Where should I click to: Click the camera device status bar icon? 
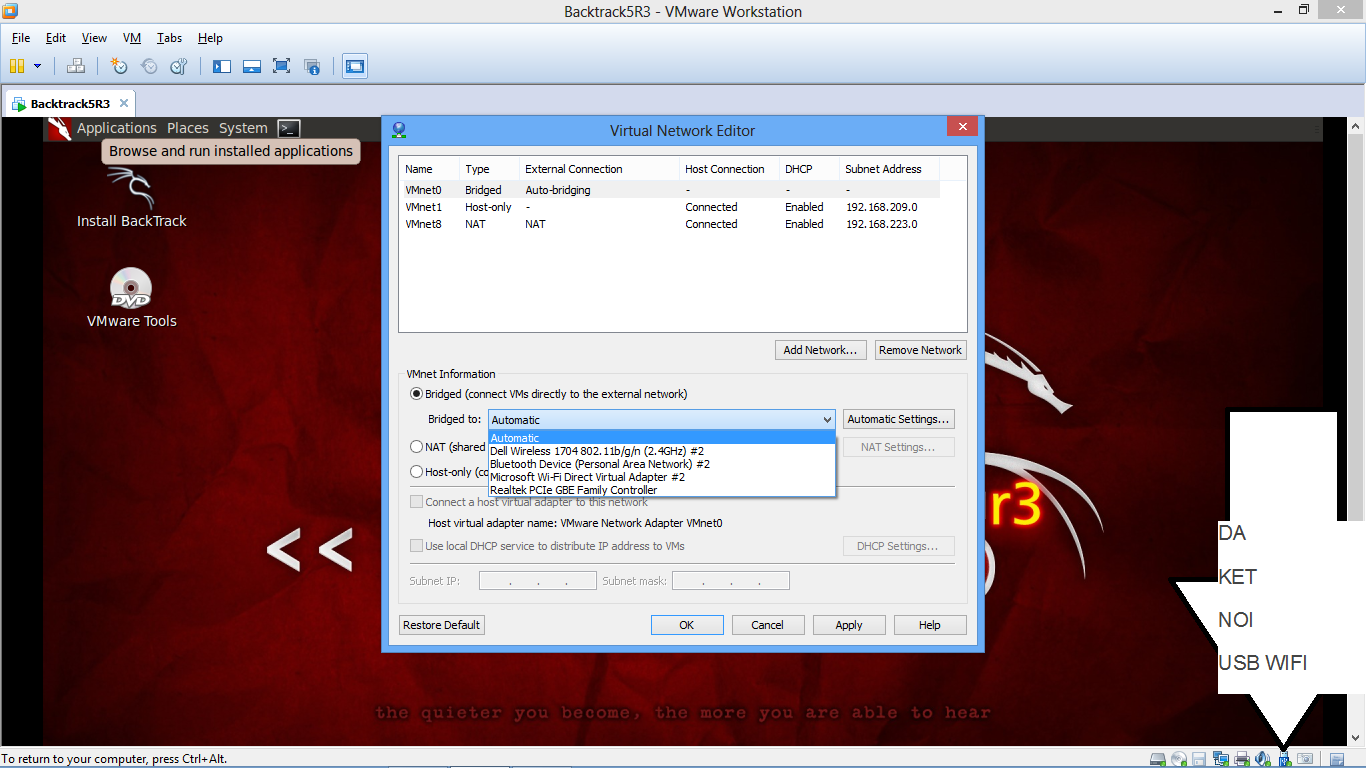1305,759
